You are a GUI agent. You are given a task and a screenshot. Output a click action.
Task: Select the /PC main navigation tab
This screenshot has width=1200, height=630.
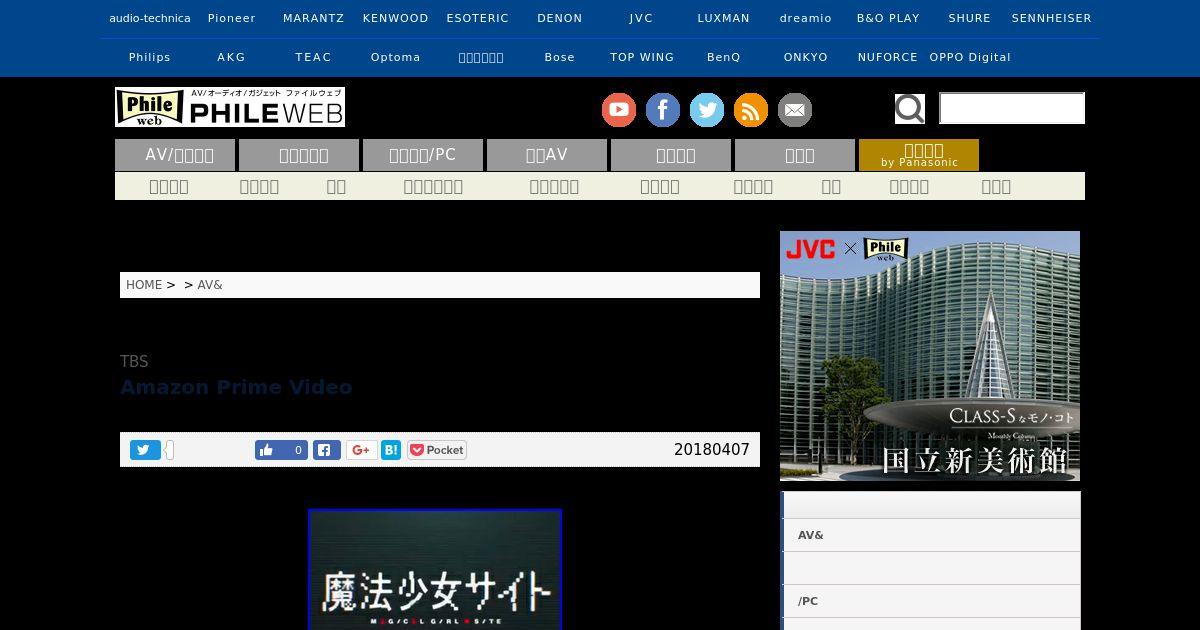423,155
